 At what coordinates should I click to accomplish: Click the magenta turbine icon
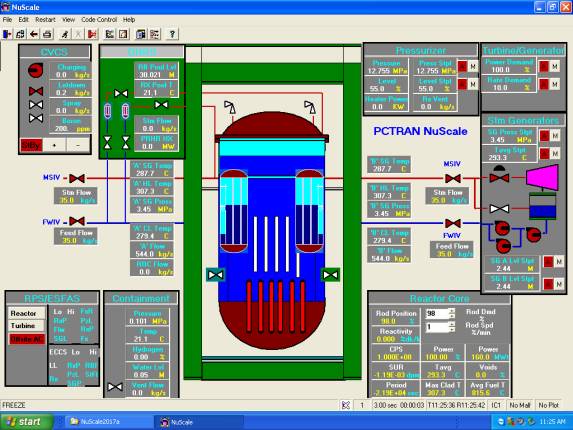[543, 178]
